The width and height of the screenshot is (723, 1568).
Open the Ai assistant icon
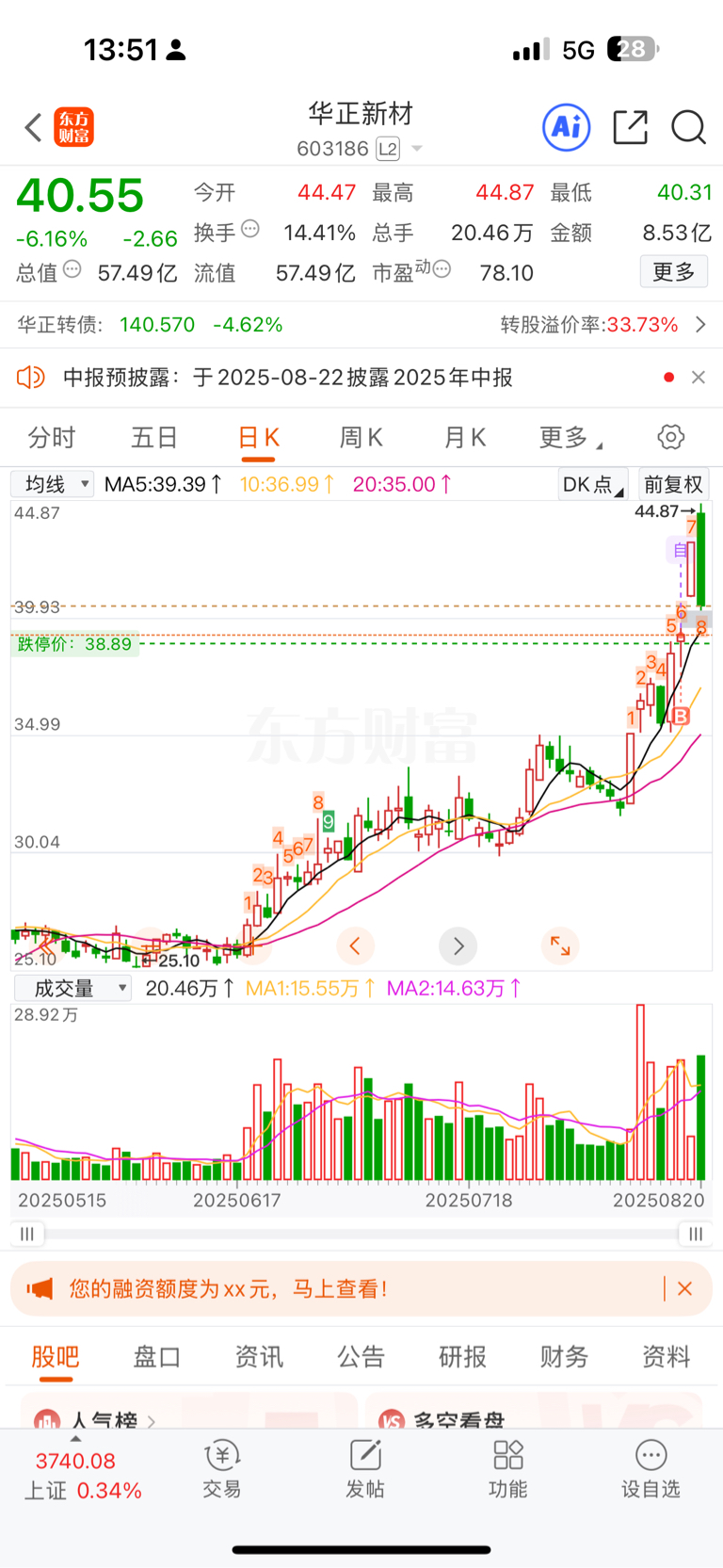tap(567, 127)
